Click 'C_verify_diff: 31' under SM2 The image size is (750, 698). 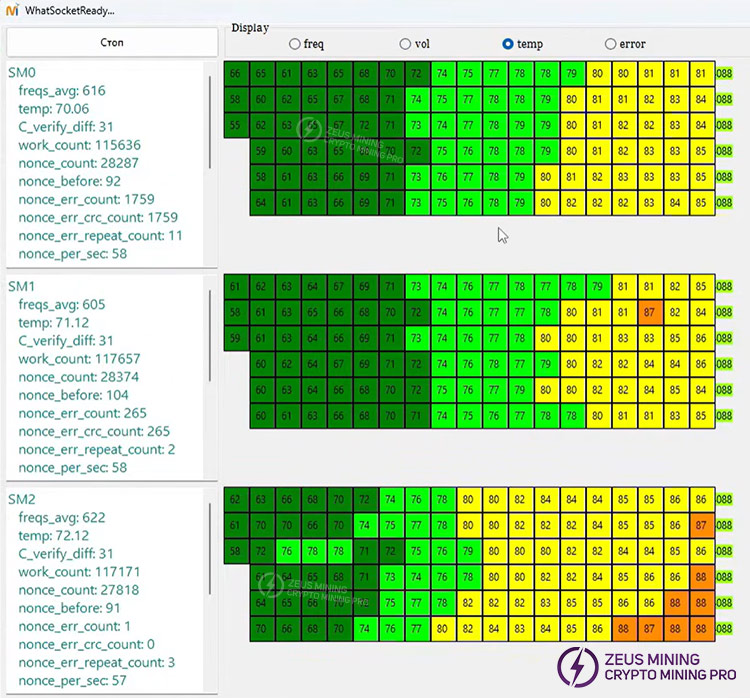pos(66,554)
